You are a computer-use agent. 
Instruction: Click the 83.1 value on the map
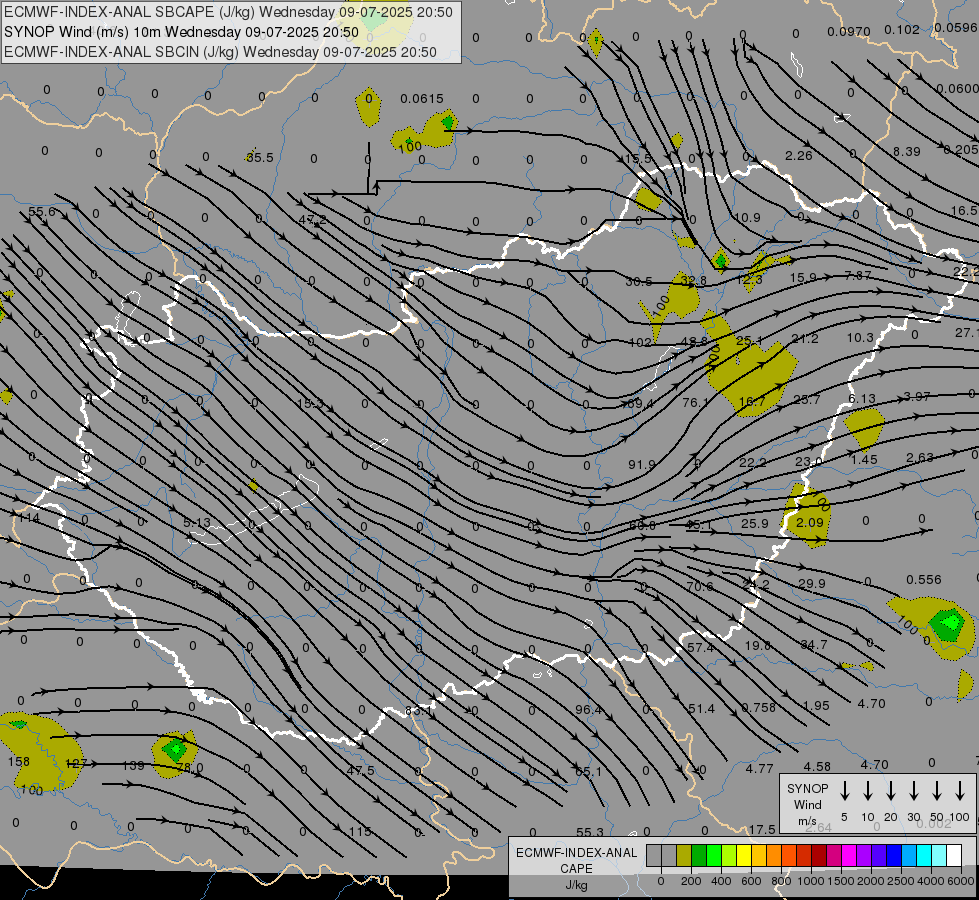pyautogui.click(x=418, y=711)
